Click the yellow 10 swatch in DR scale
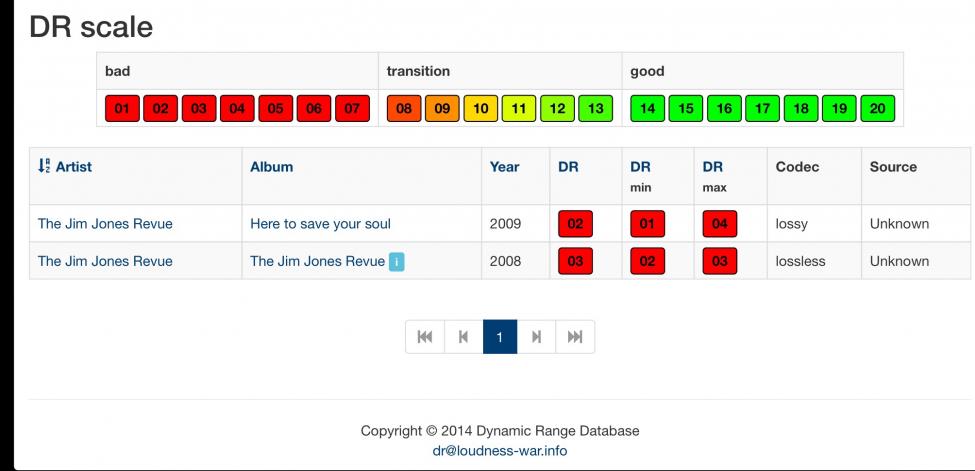 pos(481,108)
